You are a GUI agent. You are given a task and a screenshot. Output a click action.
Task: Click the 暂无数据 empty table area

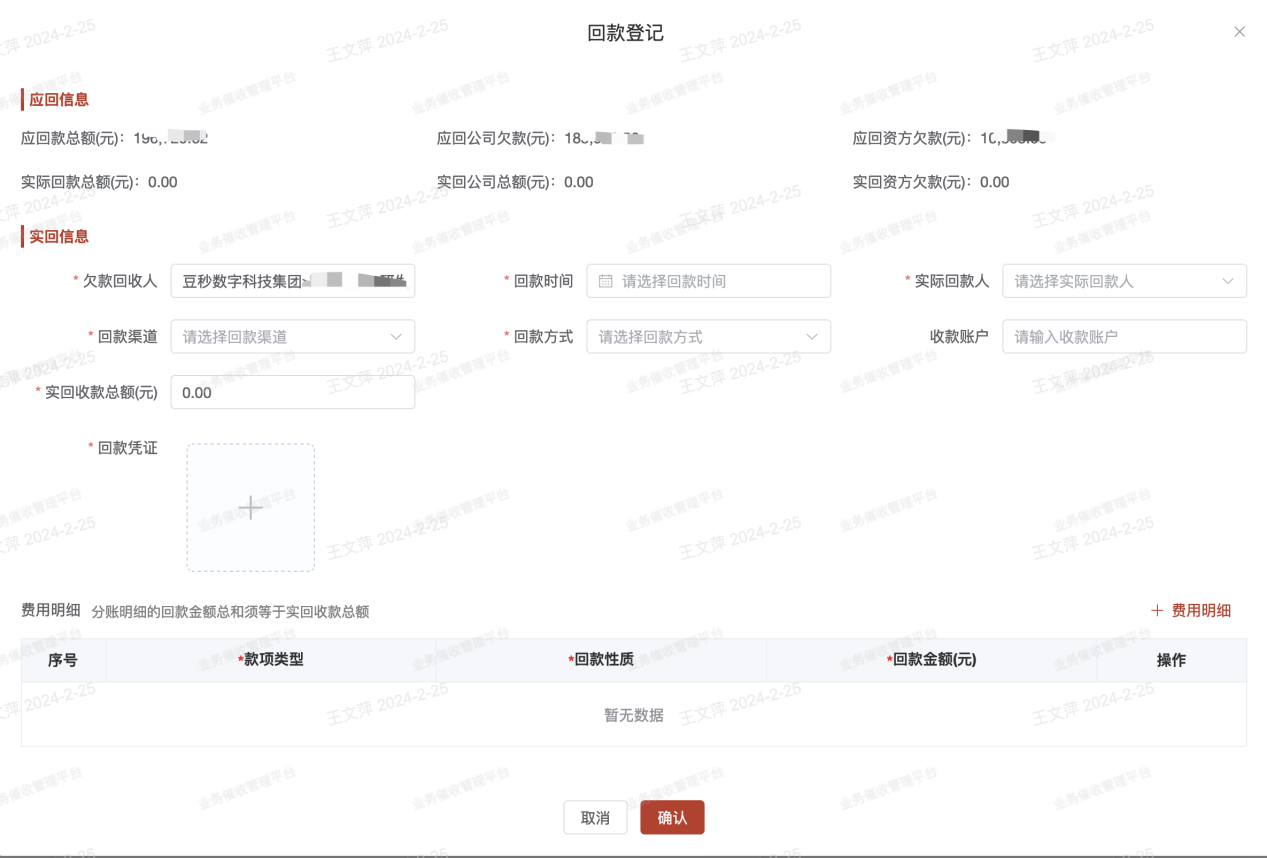tap(633, 715)
